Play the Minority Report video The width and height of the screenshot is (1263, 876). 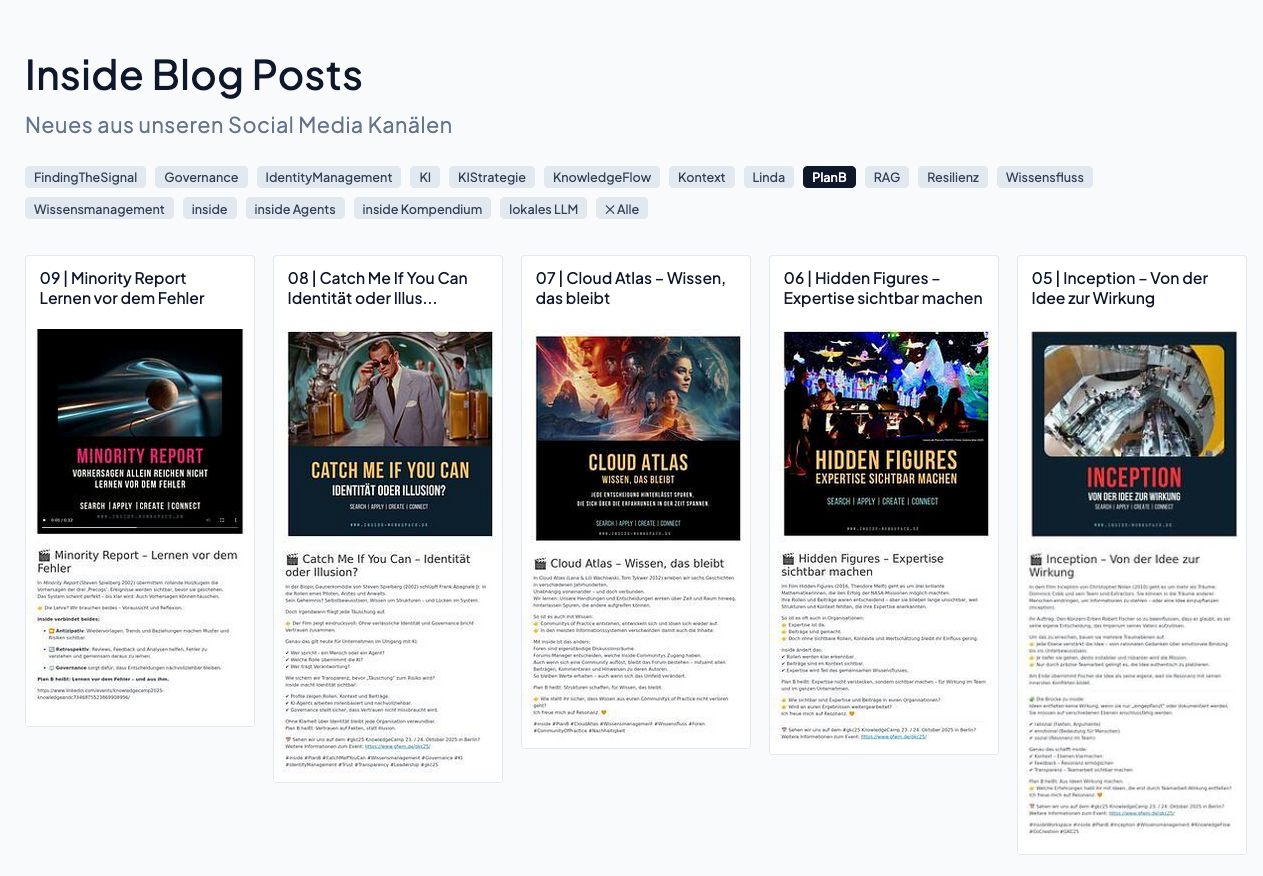point(44,520)
